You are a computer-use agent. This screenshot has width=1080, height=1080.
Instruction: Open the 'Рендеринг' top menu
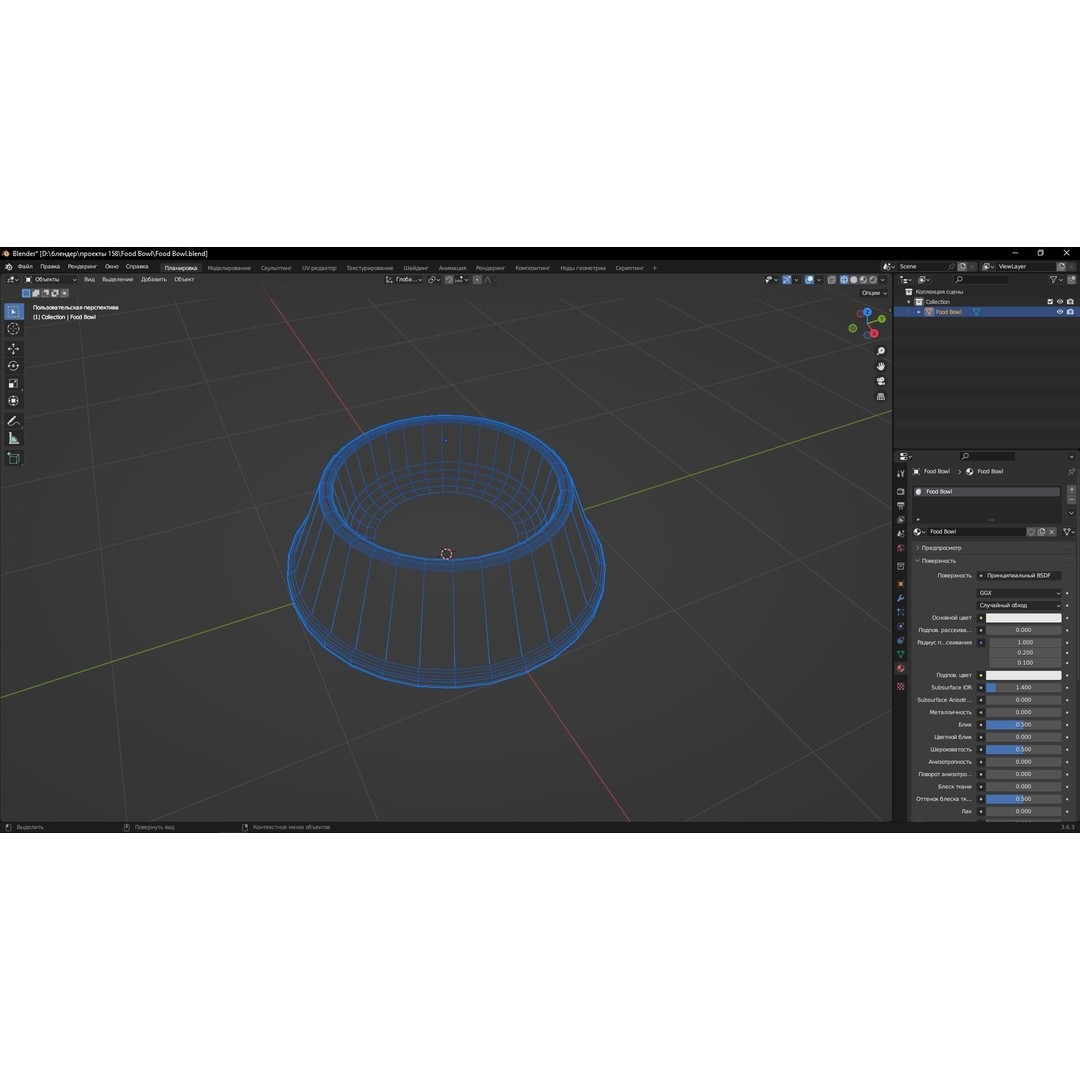coord(82,267)
